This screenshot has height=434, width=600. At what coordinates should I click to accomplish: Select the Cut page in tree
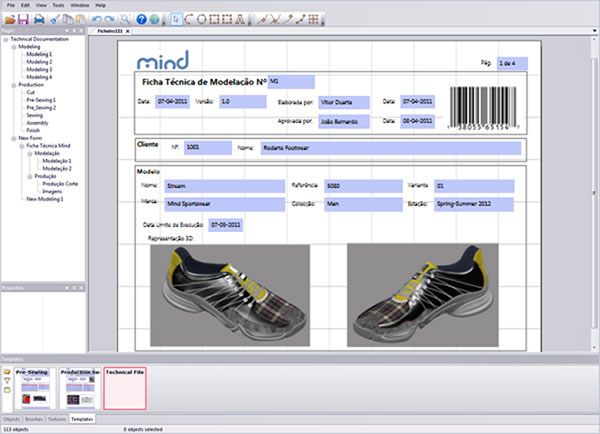[x=31, y=92]
